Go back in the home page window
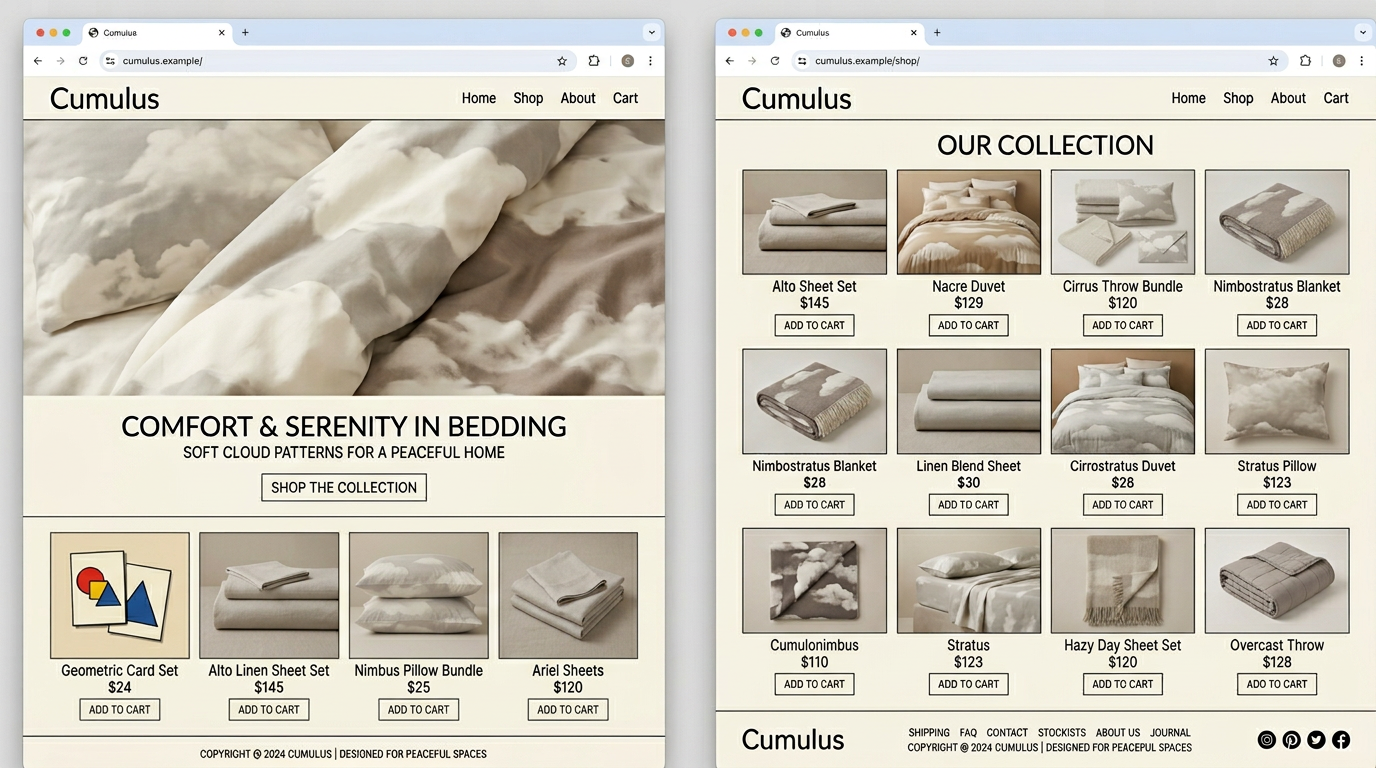1376x768 pixels. pos(38,61)
